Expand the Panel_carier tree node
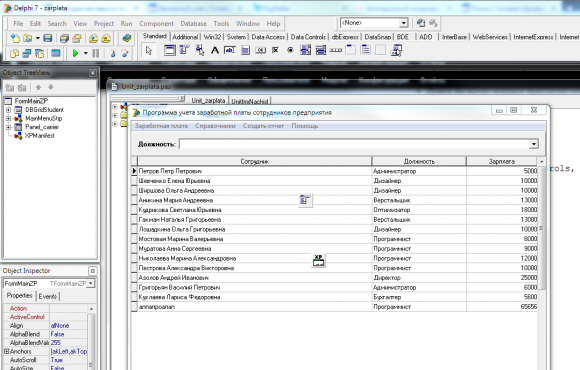The width and height of the screenshot is (580, 370). pos(8,127)
